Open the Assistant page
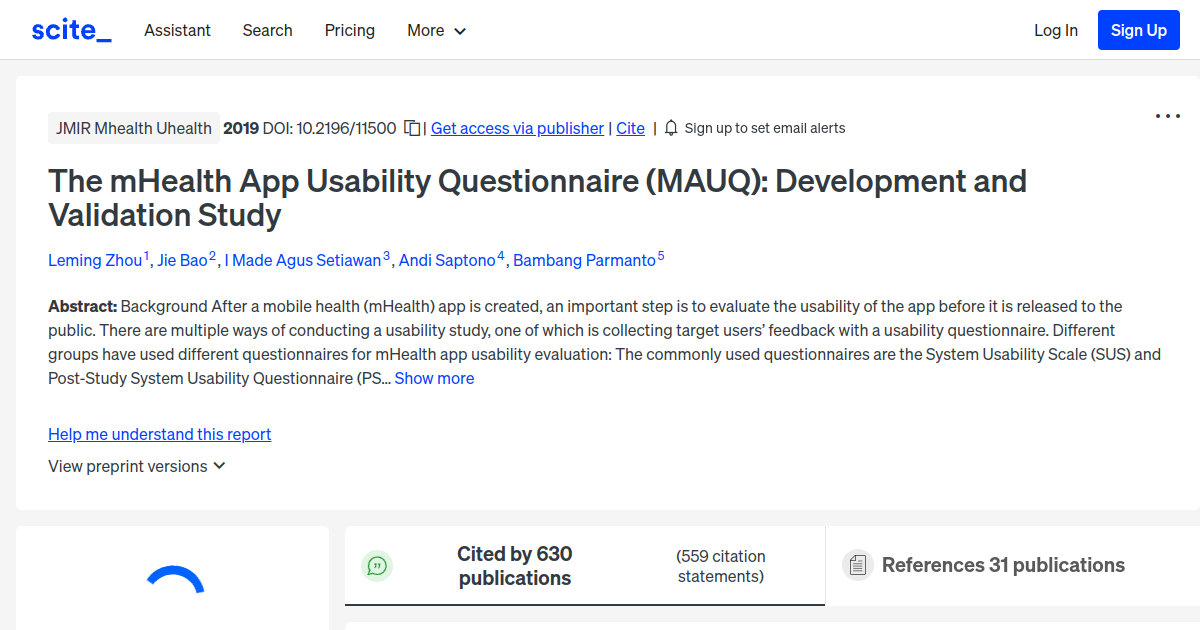The image size is (1200, 630). (177, 30)
